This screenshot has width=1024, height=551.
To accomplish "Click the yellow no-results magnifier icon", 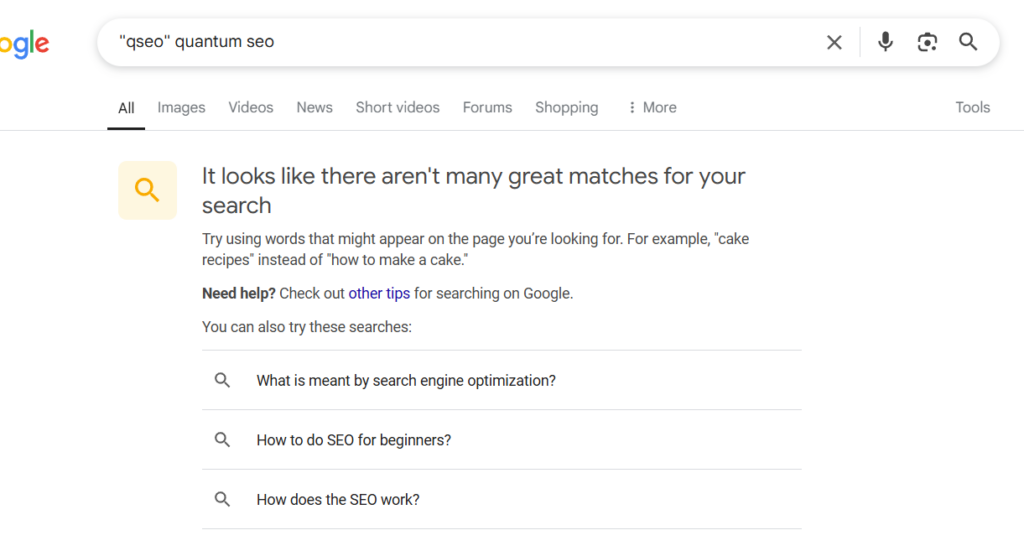I will (148, 190).
